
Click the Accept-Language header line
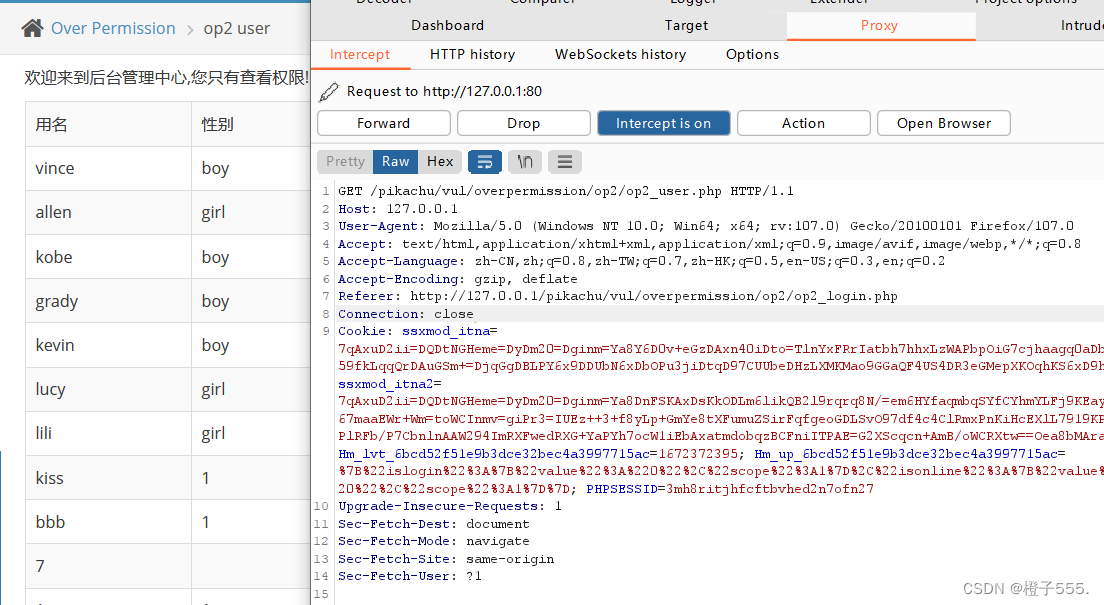pos(641,261)
